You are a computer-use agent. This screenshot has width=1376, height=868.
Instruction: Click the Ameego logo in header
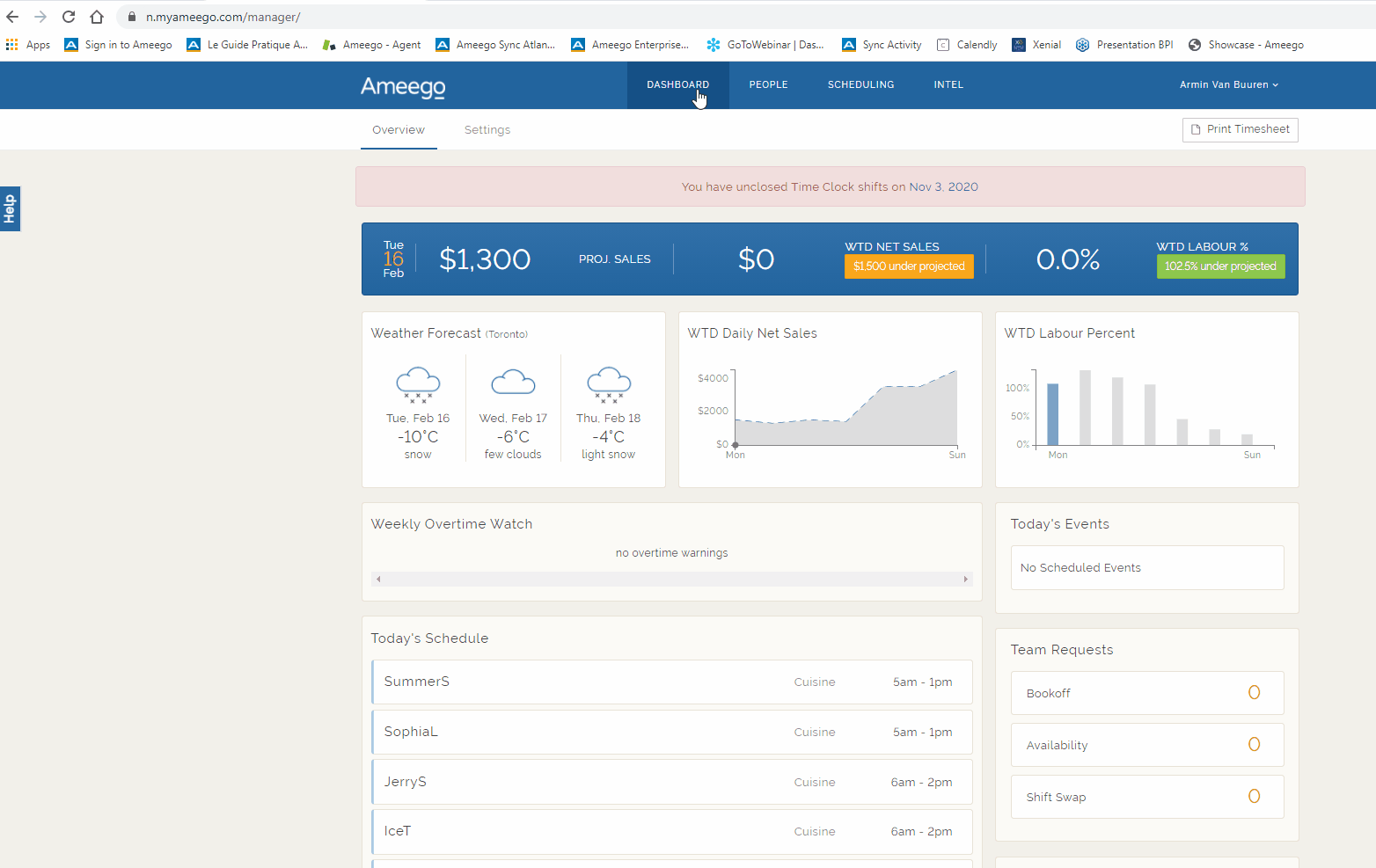tap(403, 86)
